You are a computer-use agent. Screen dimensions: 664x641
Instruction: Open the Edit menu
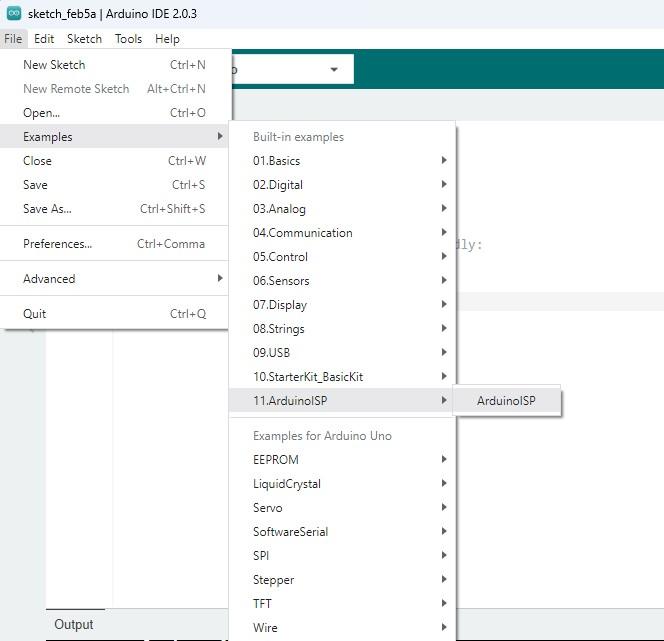click(44, 39)
